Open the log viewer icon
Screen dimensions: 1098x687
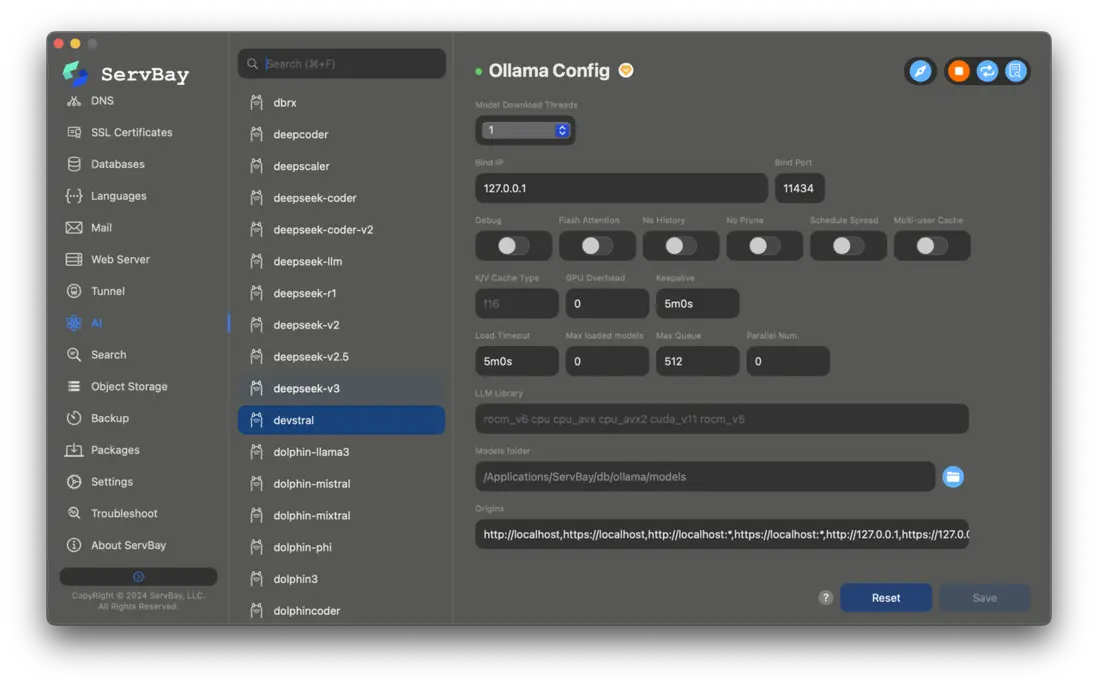tap(1015, 71)
